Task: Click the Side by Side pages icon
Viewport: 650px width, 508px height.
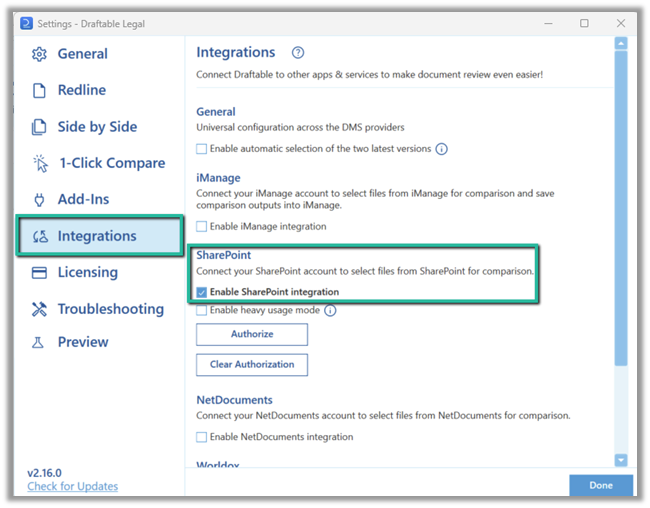Action: (x=39, y=127)
